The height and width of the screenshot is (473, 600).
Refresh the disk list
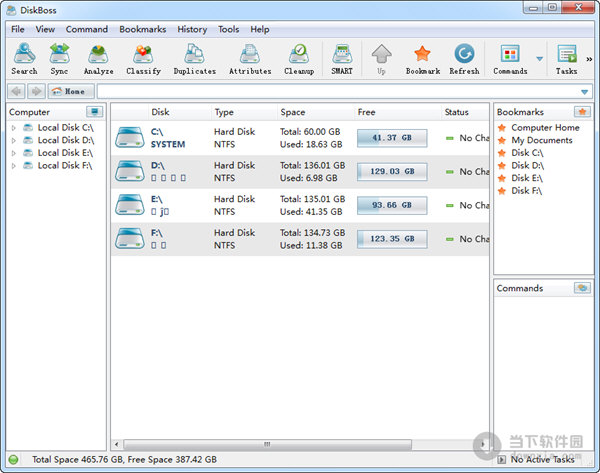click(464, 59)
